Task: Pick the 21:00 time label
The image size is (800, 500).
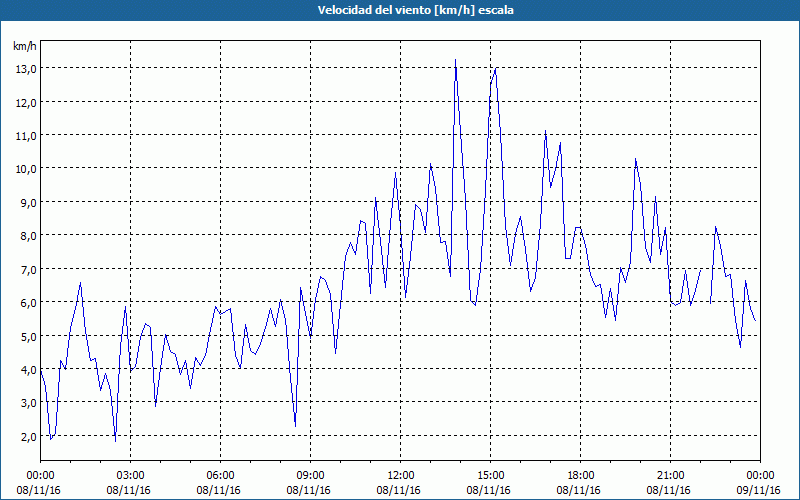Action: click(670, 476)
